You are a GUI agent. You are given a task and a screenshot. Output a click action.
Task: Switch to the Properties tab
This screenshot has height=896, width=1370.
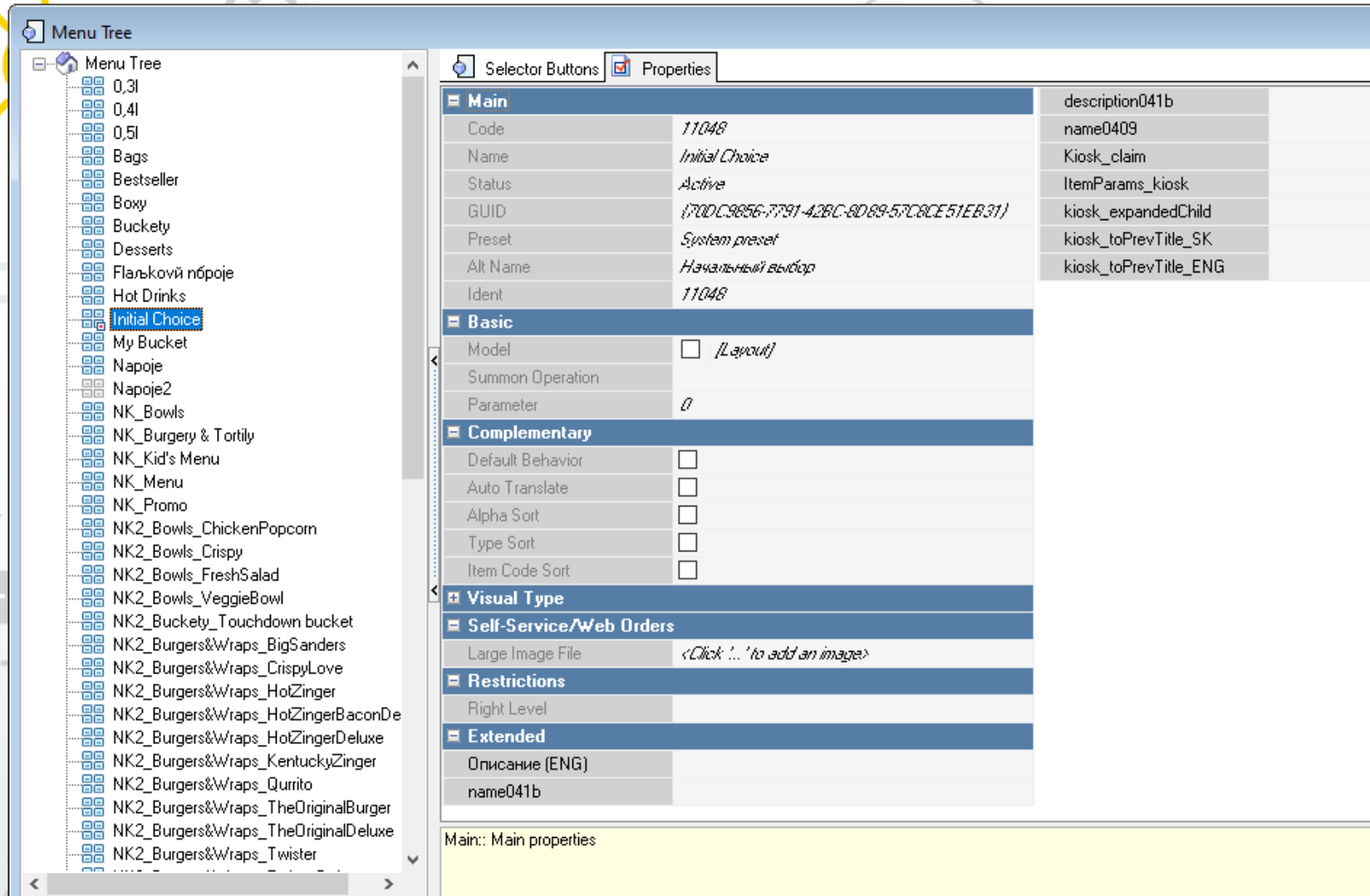click(x=661, y=68)
